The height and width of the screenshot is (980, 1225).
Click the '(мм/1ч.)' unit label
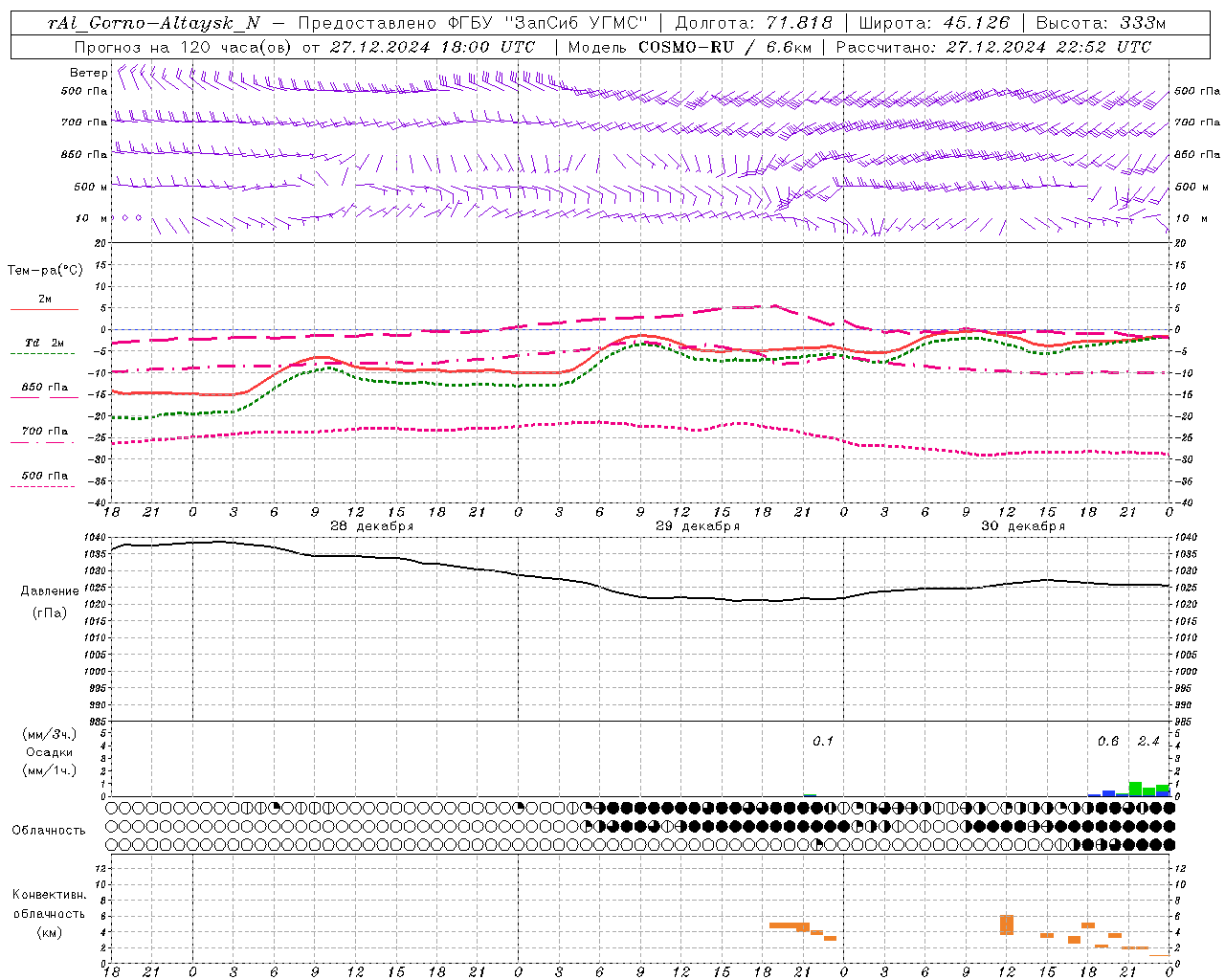[x=50, y=770]
